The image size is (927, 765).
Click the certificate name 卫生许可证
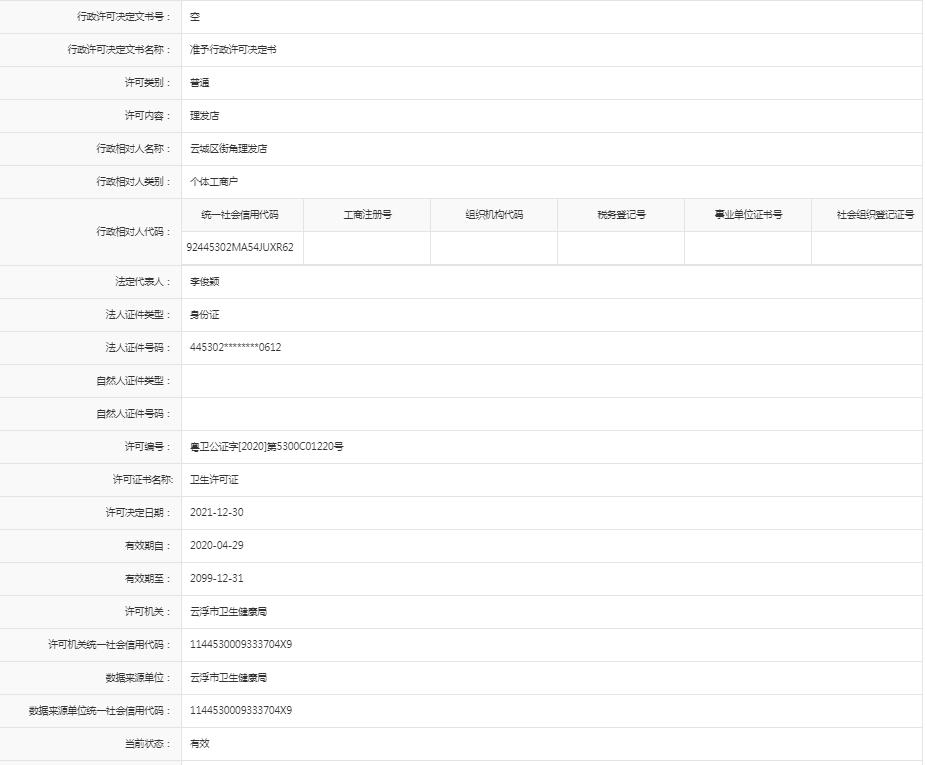click(214, 480)
